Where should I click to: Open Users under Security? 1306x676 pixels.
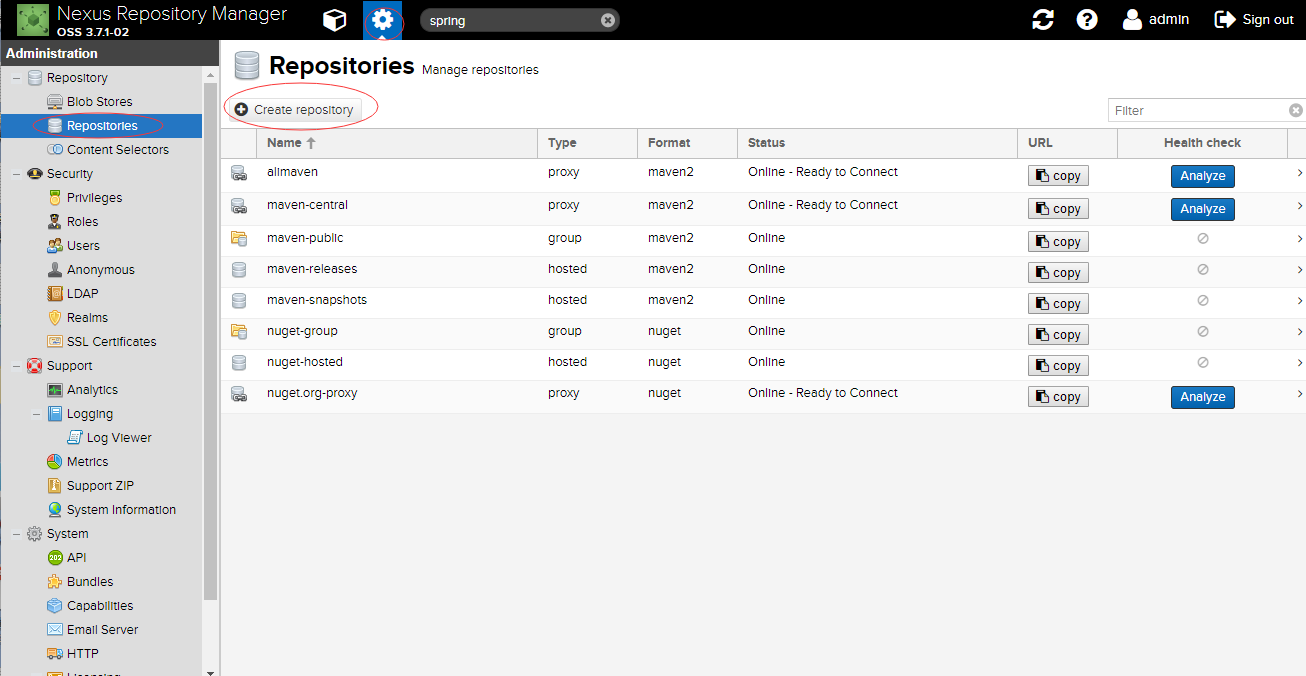(83, 246)
